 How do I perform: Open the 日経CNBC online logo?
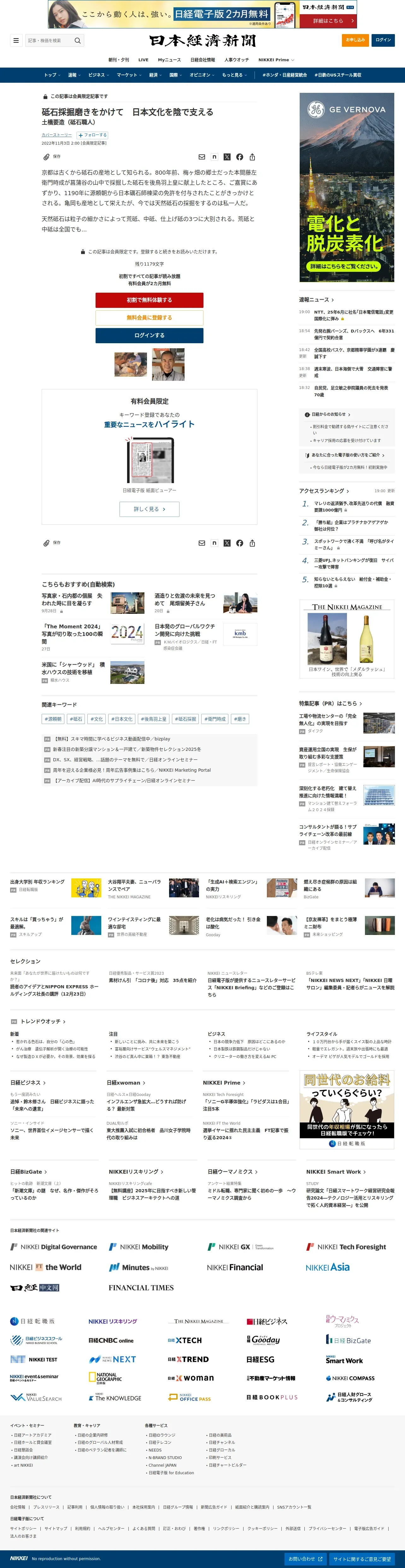(111, 1340)
